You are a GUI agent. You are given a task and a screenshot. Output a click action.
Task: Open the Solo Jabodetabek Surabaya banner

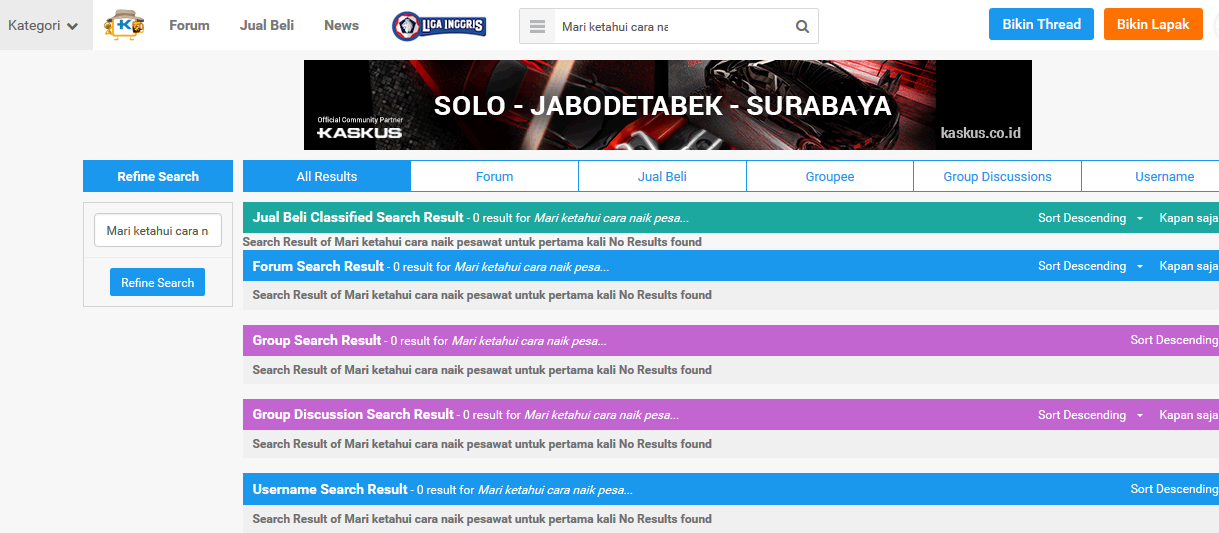click(x=668, y=105)
